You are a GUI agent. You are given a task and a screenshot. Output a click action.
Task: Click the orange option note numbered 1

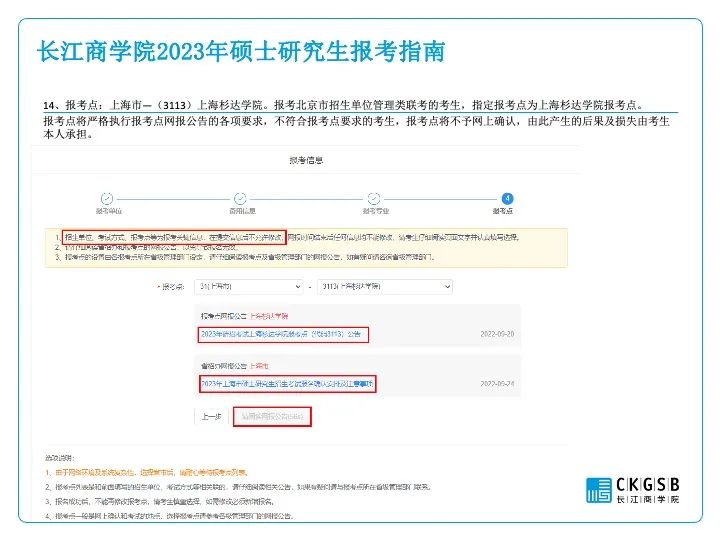[146, 472]
